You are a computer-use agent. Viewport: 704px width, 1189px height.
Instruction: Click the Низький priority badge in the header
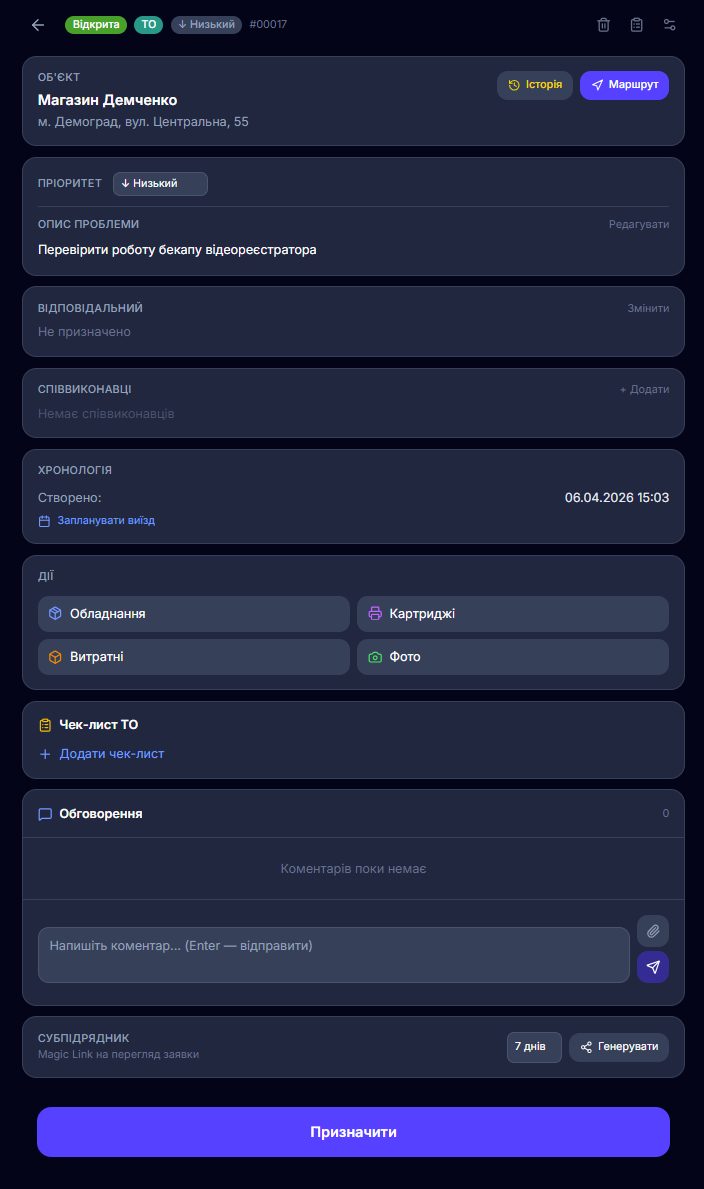[x=206, y=24]
